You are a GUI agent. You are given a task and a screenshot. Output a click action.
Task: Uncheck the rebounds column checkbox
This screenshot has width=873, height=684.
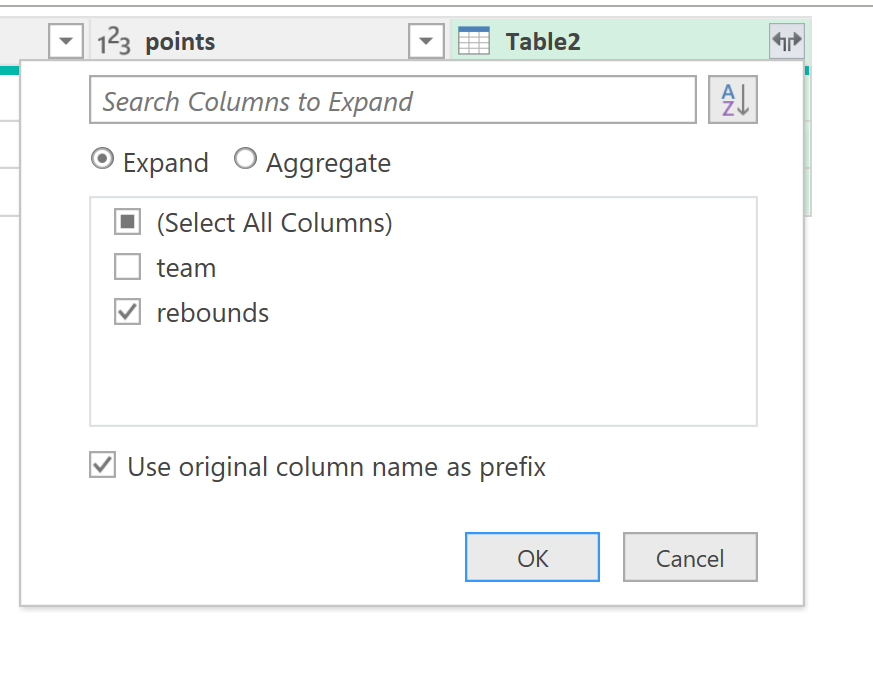pos(127,312)
